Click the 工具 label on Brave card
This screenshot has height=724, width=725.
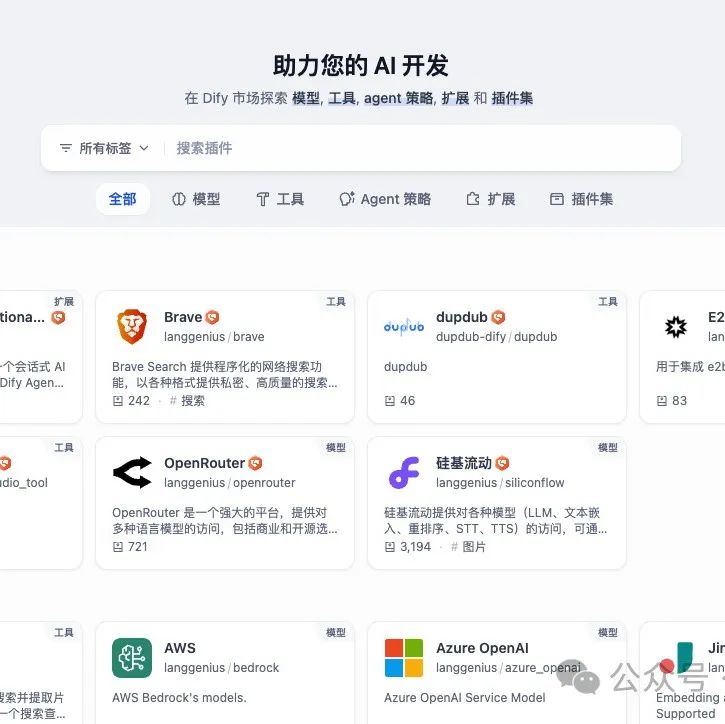pos(336,302)
